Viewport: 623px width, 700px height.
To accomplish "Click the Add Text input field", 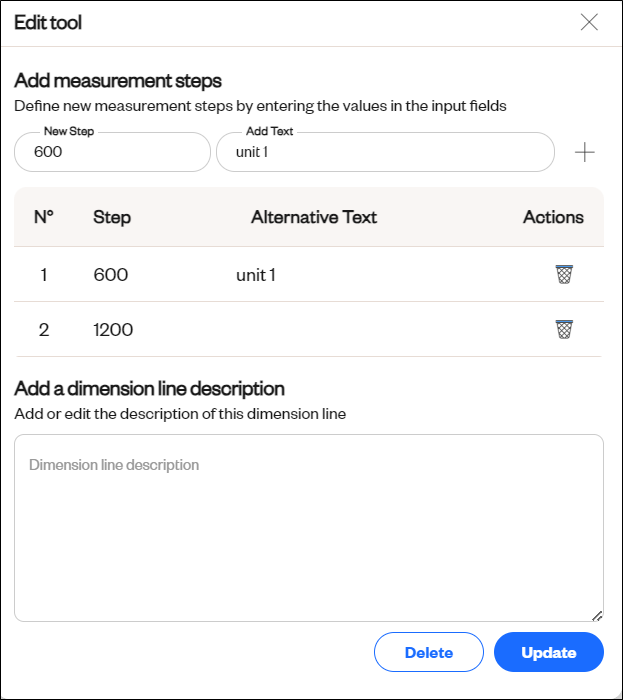I will (386, 152).
